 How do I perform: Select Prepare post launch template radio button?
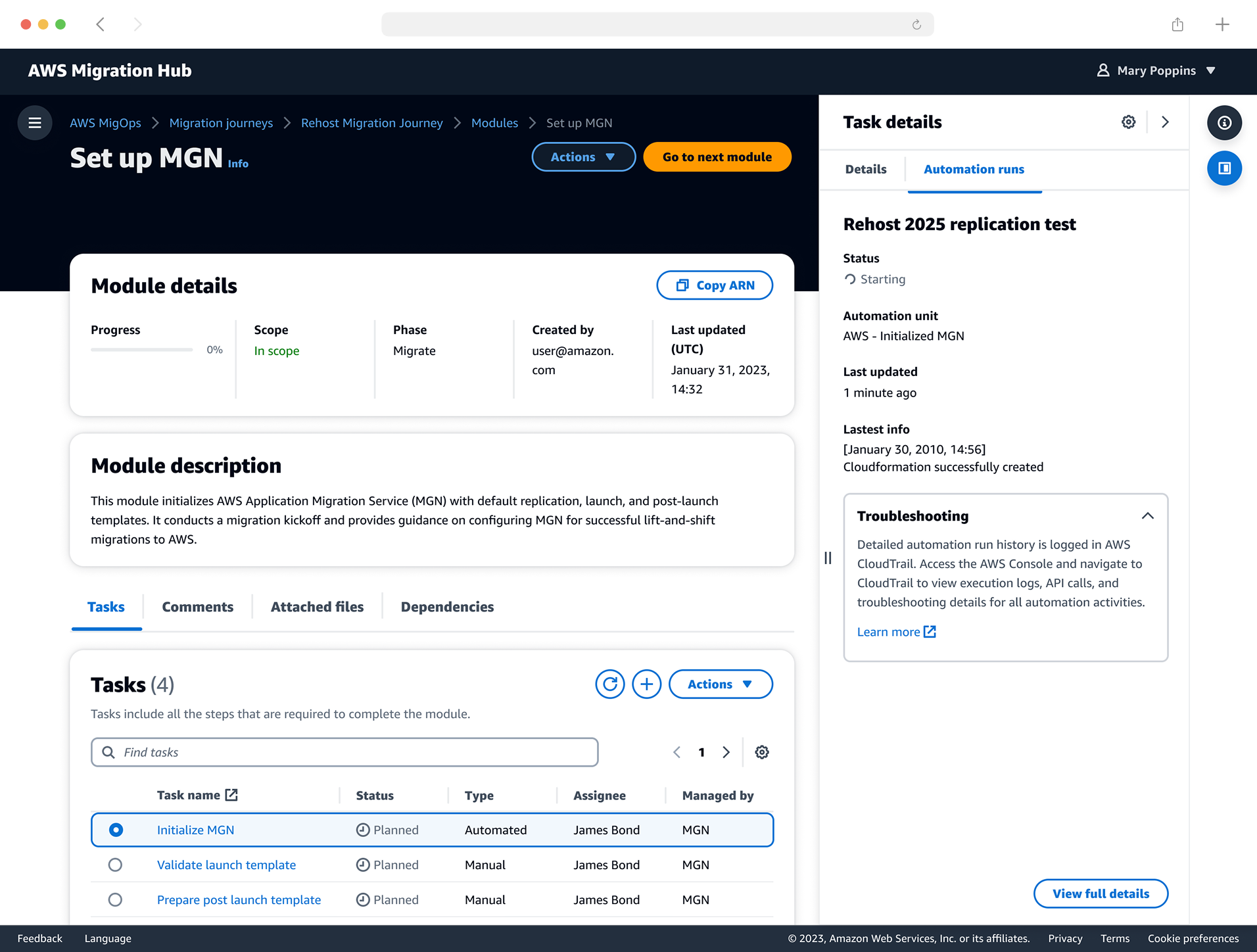[x=115, y=899]
